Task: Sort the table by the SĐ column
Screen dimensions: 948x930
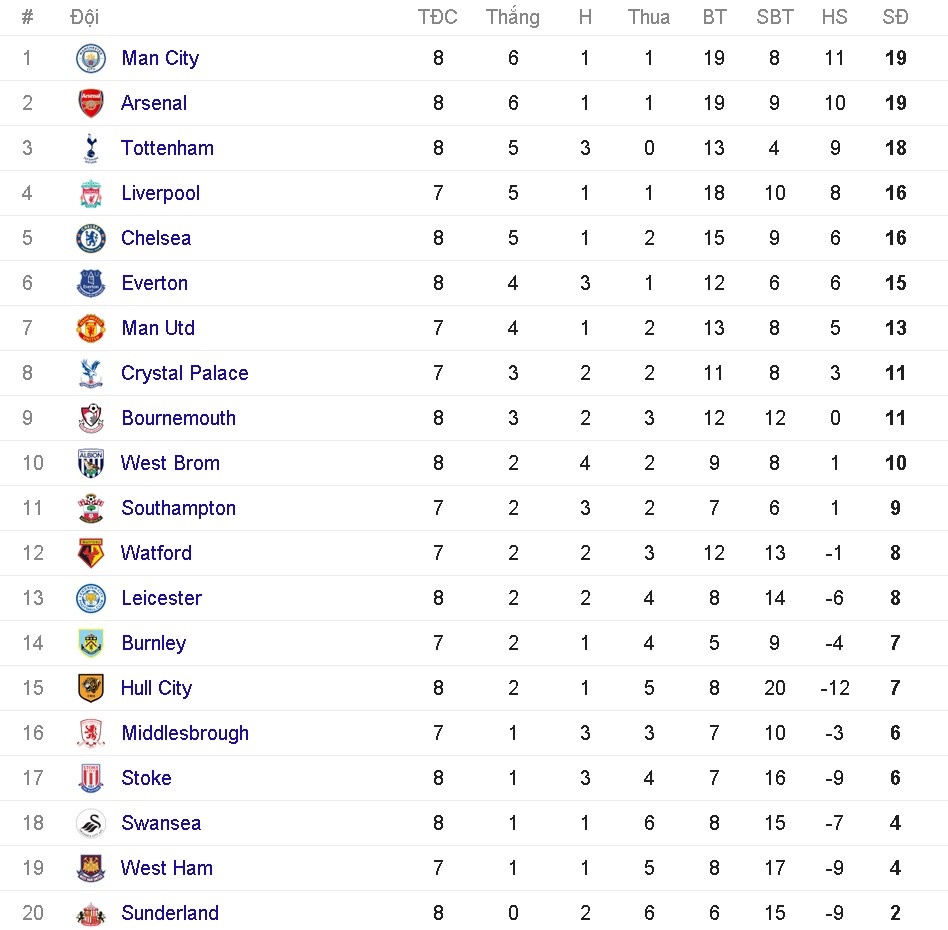Action: coord(895,17)
